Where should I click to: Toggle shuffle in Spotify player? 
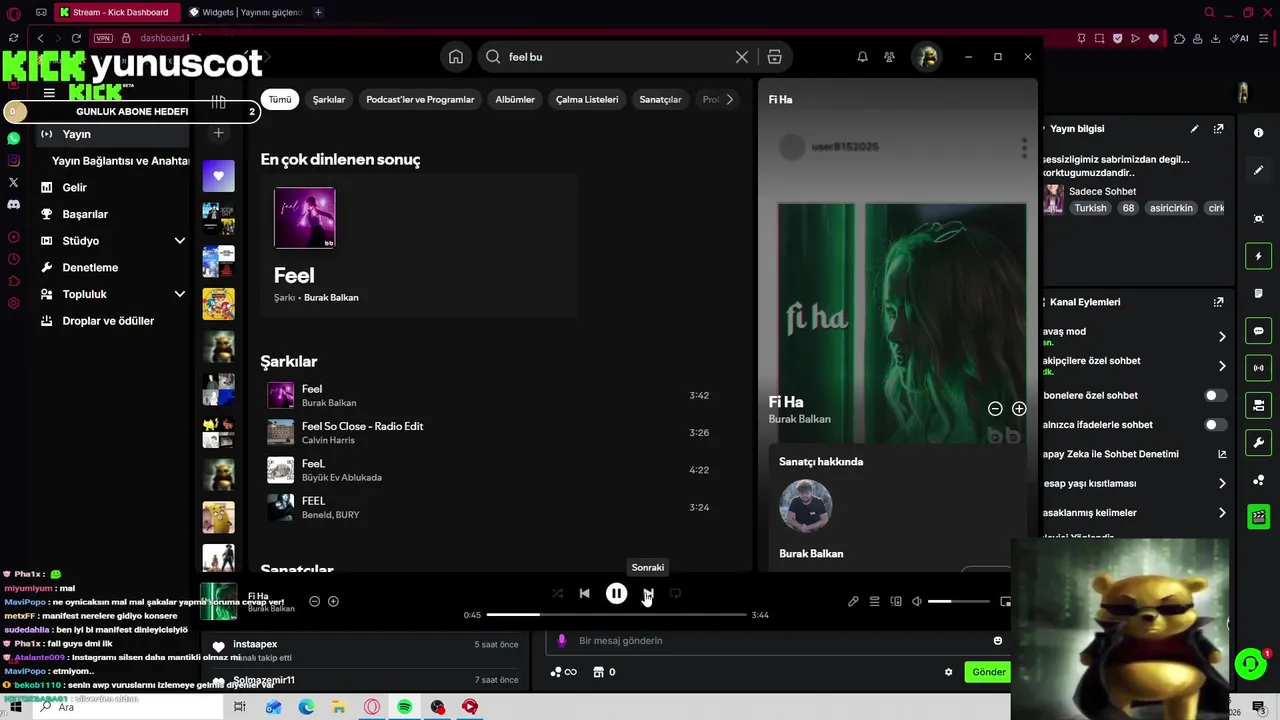click(557, 594)
